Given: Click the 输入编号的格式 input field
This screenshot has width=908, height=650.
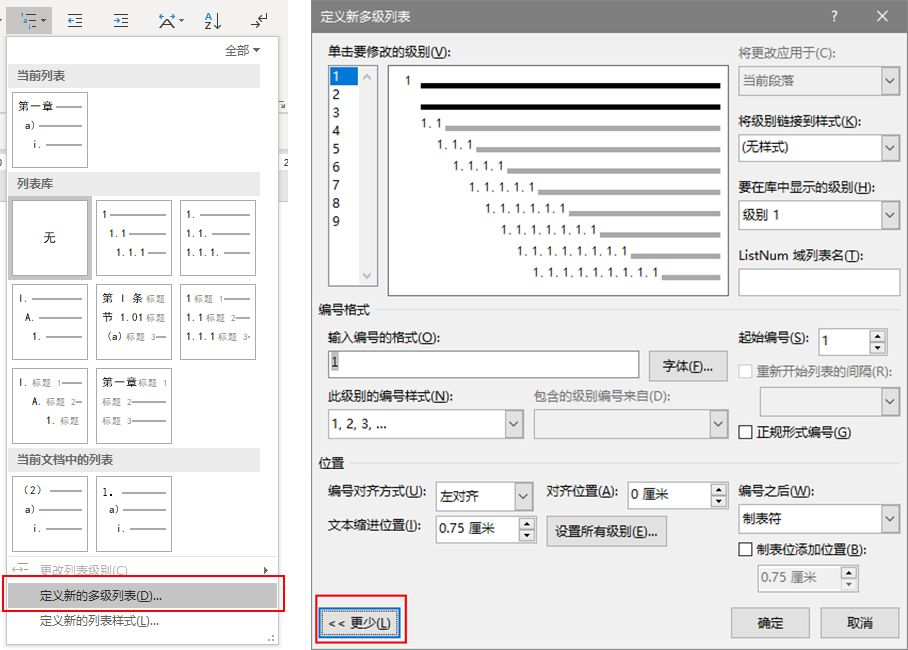Looking at the screenshot, I should 484,364.
